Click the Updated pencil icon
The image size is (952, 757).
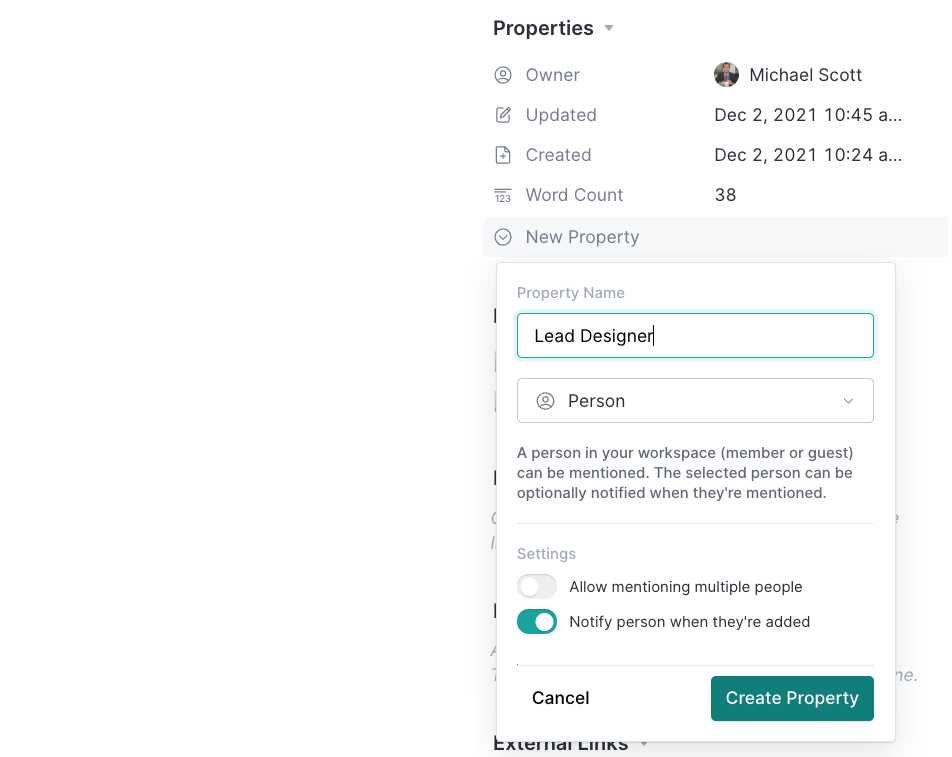(x=503, y=115)
